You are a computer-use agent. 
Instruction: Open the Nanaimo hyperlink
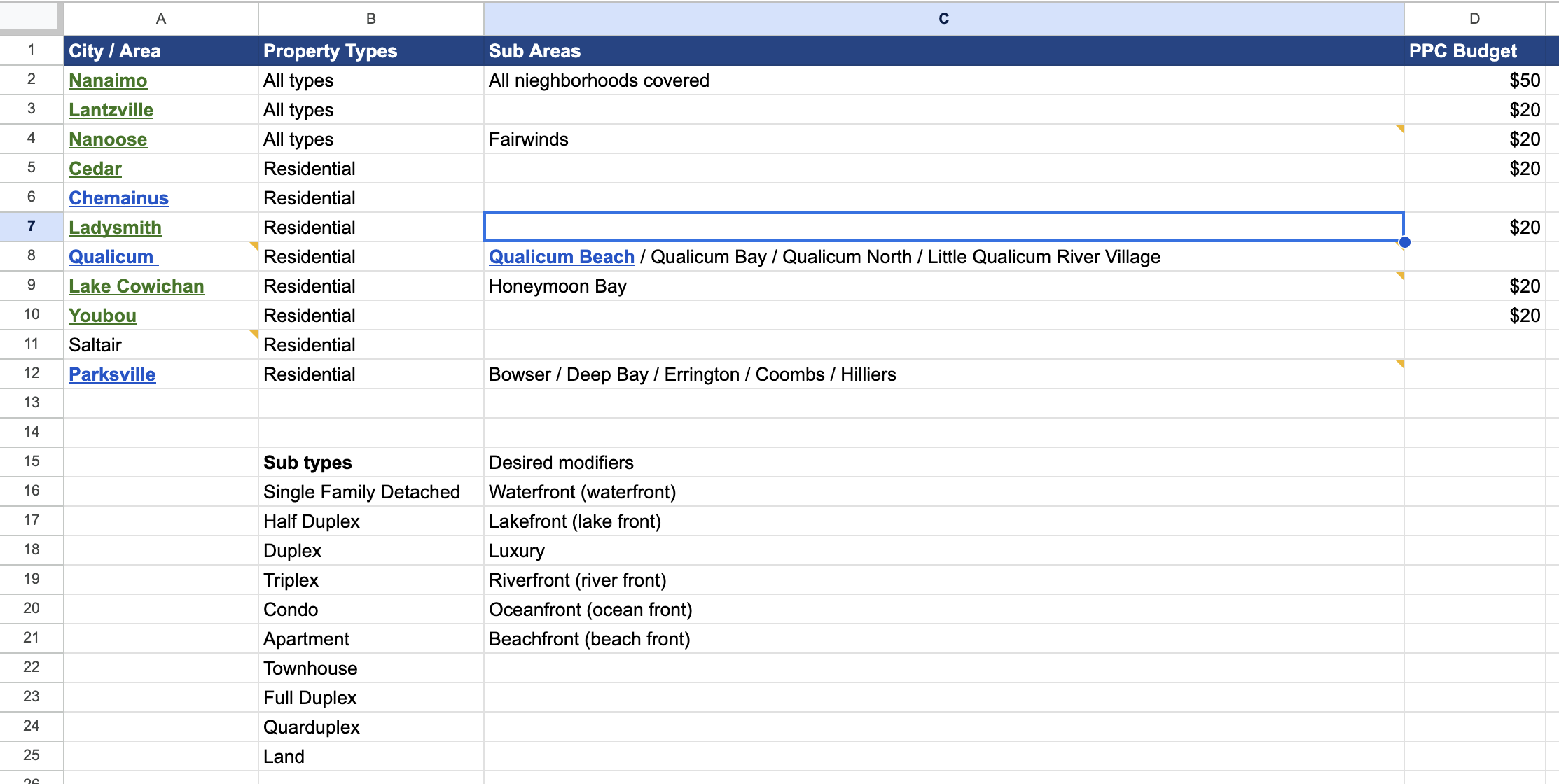[108, 80]
